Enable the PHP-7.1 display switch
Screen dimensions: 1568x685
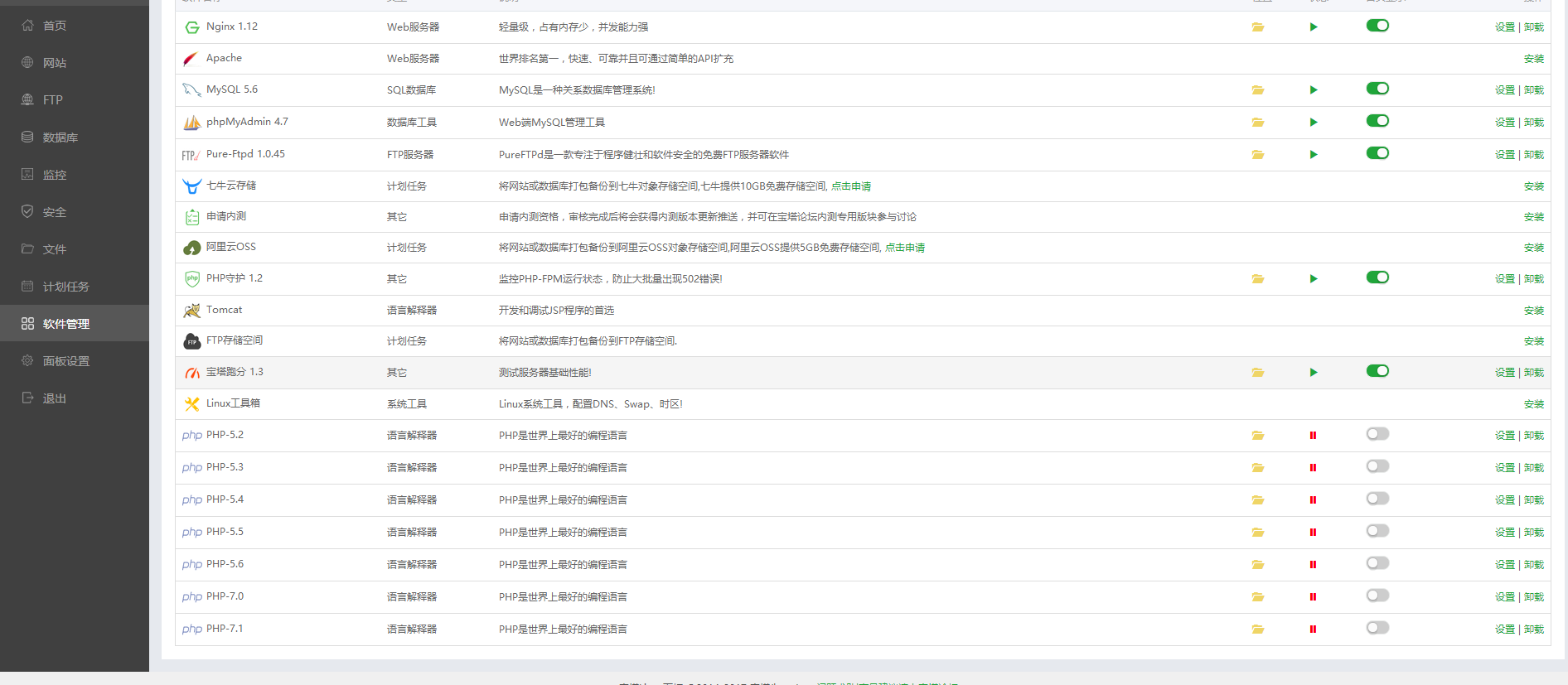[x=1377, y=628]
